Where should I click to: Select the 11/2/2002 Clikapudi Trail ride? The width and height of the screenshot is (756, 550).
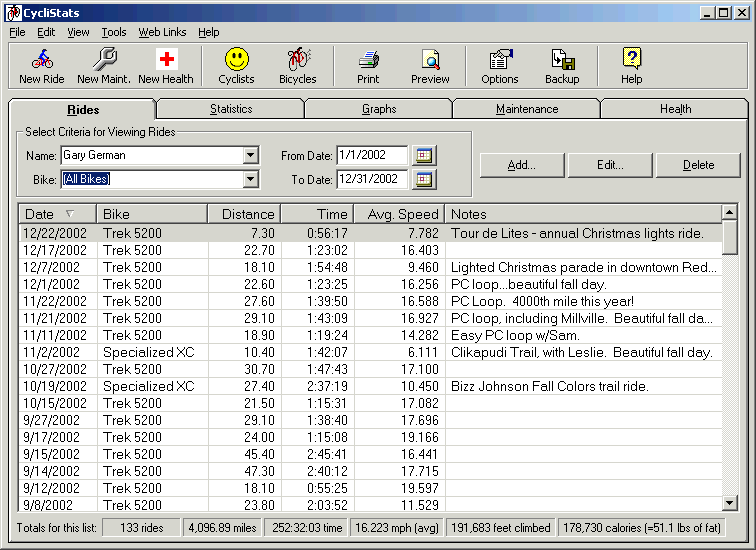pyautogui.click(x=370, y=352)
